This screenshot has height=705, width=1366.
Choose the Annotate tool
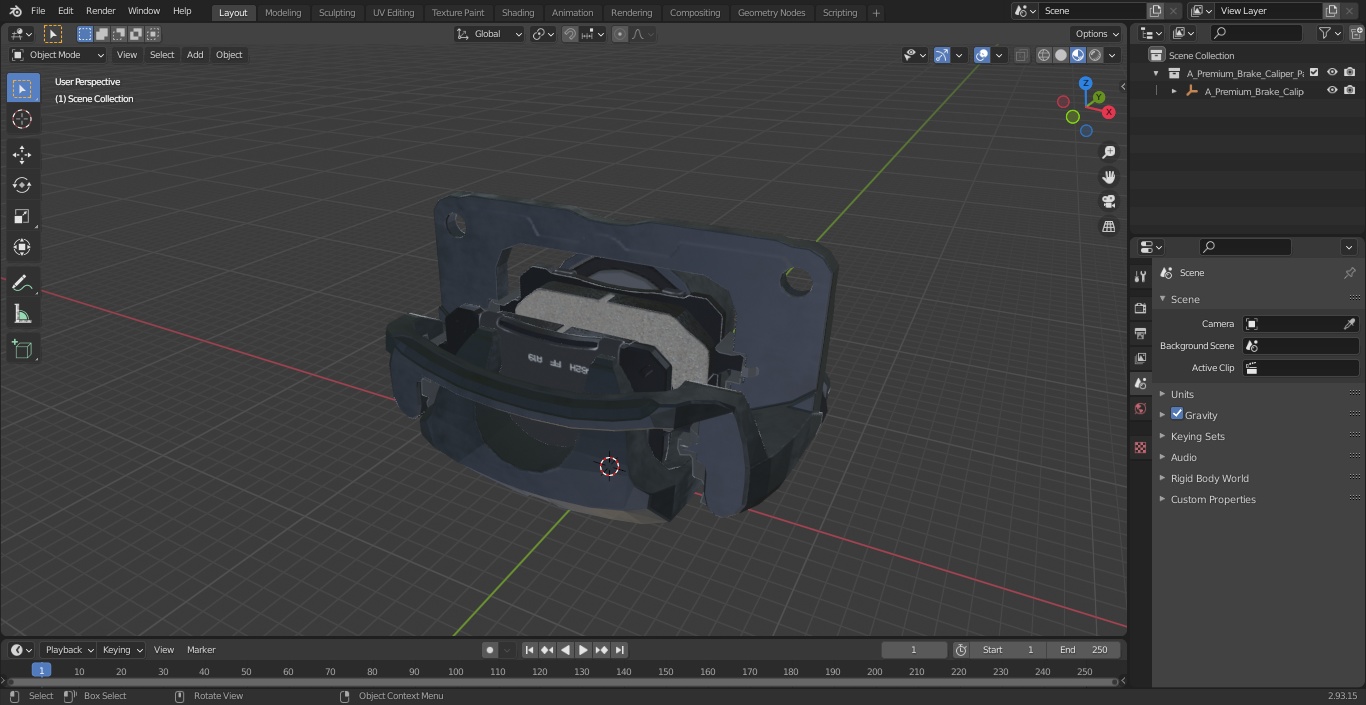point(22,283)
